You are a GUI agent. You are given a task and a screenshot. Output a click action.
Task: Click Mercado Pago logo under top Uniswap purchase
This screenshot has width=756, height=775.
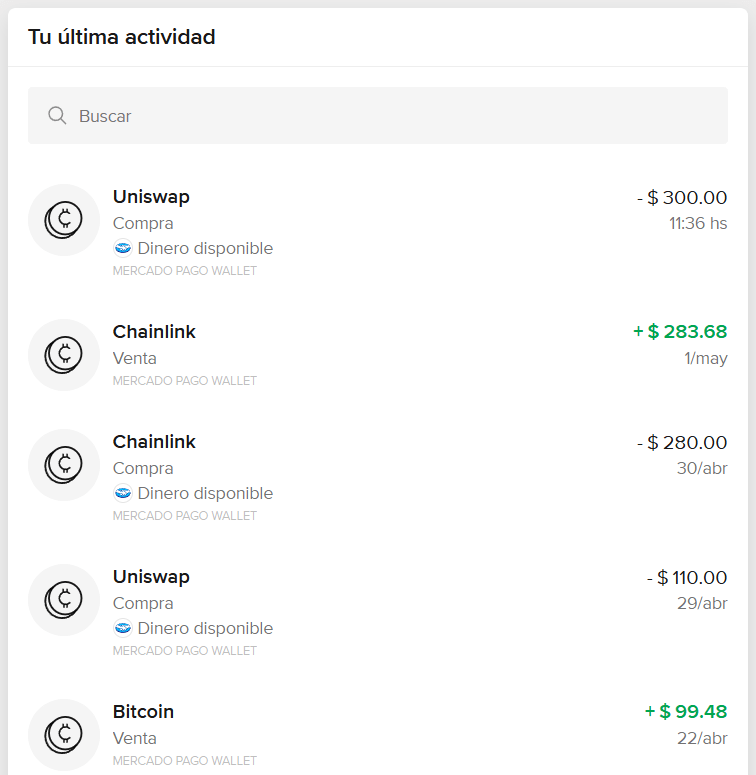(x=123, y=249)
